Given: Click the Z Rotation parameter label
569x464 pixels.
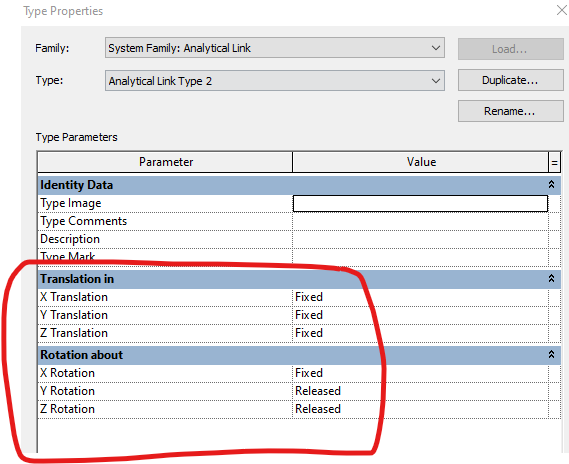Looking at the screenshot, I should click(67, 409).
